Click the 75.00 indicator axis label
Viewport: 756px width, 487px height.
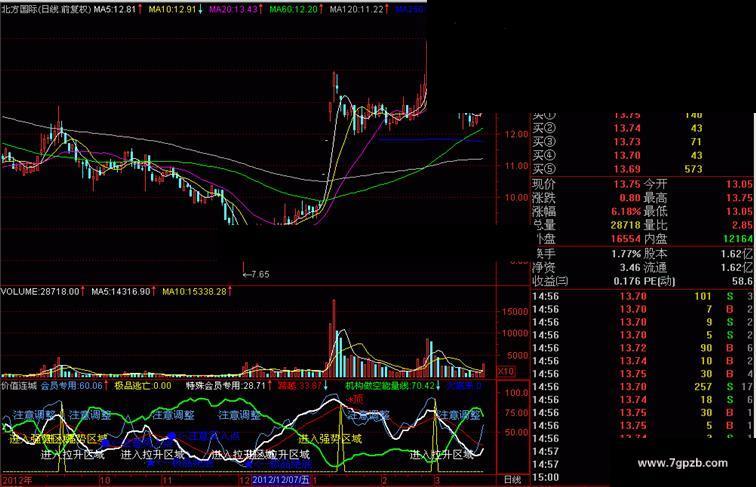516,413
